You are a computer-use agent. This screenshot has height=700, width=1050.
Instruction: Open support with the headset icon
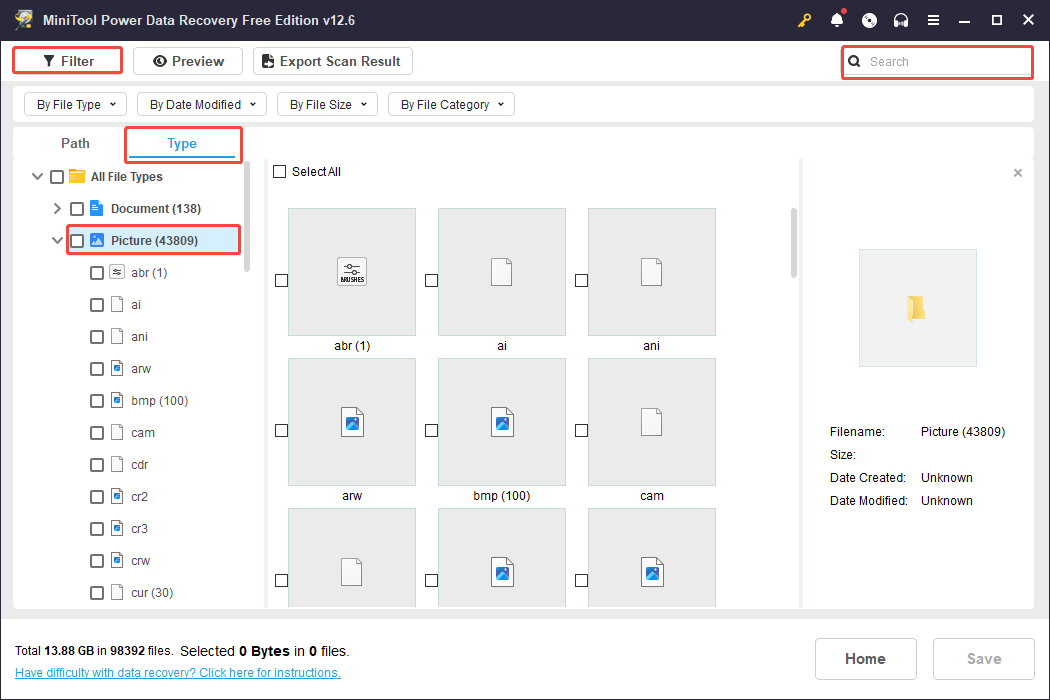tap(901, 19)
